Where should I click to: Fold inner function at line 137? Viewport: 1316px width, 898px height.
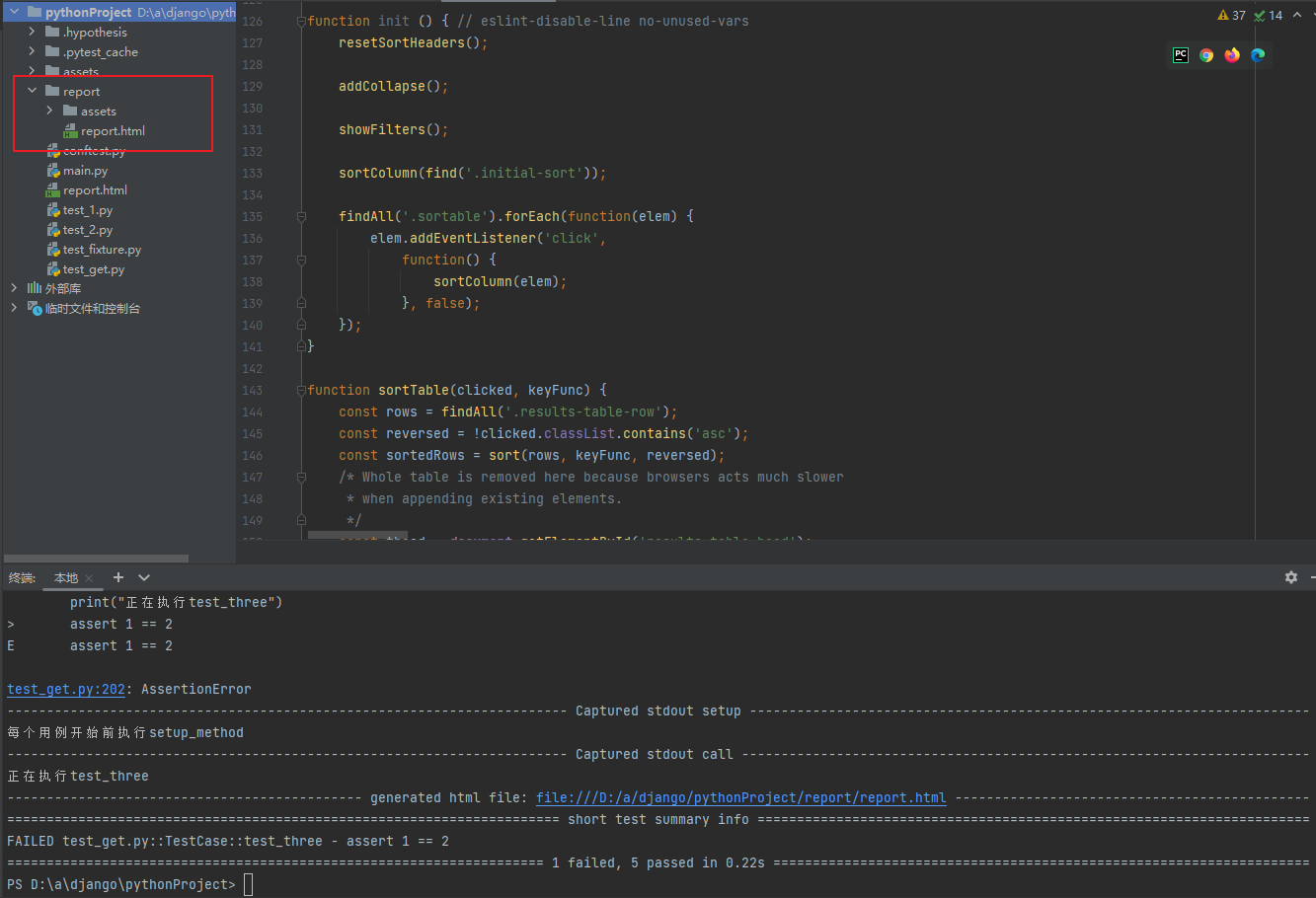(301, 261)
